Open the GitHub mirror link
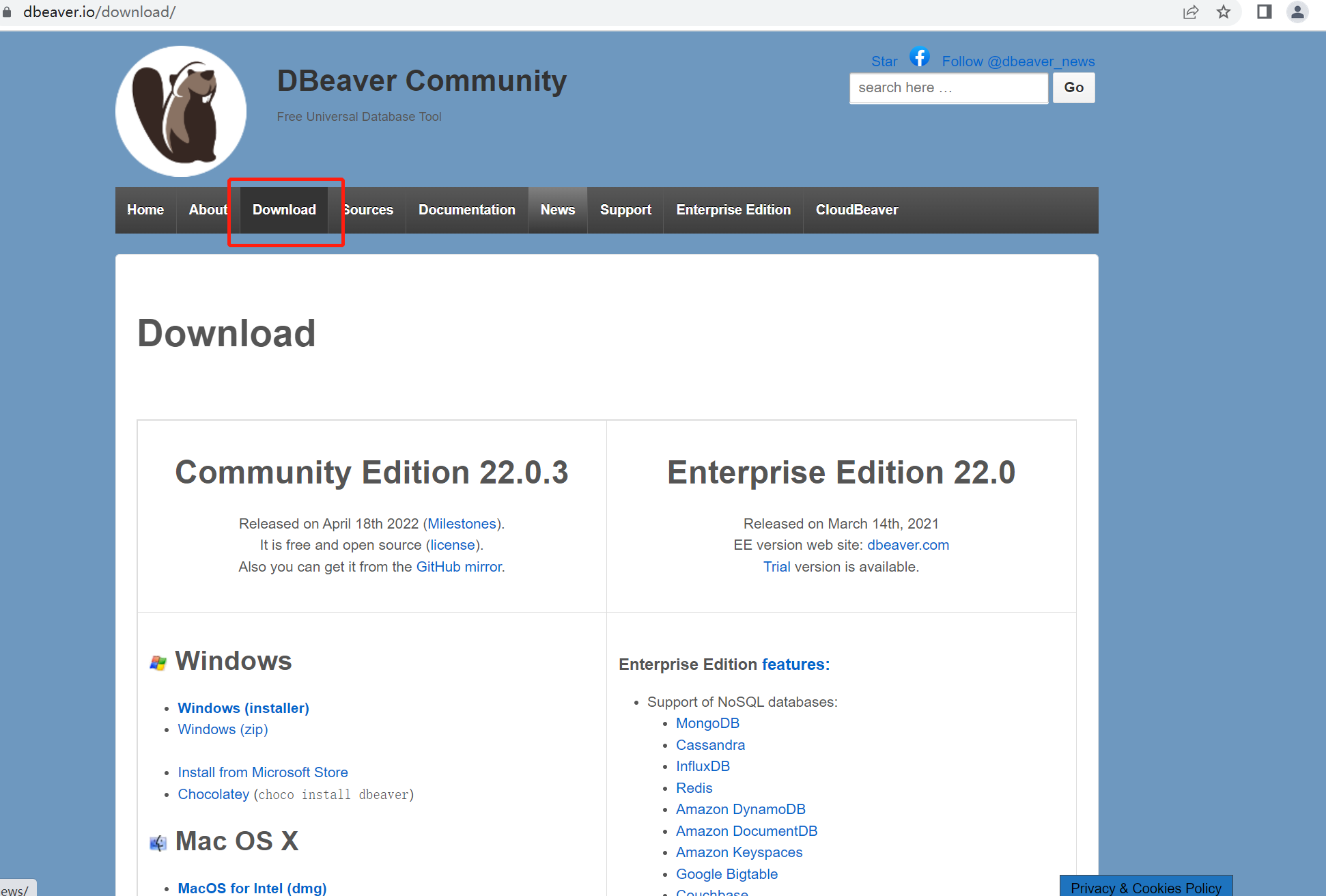Screen dimensions: 1326x896 pos(459,567)
